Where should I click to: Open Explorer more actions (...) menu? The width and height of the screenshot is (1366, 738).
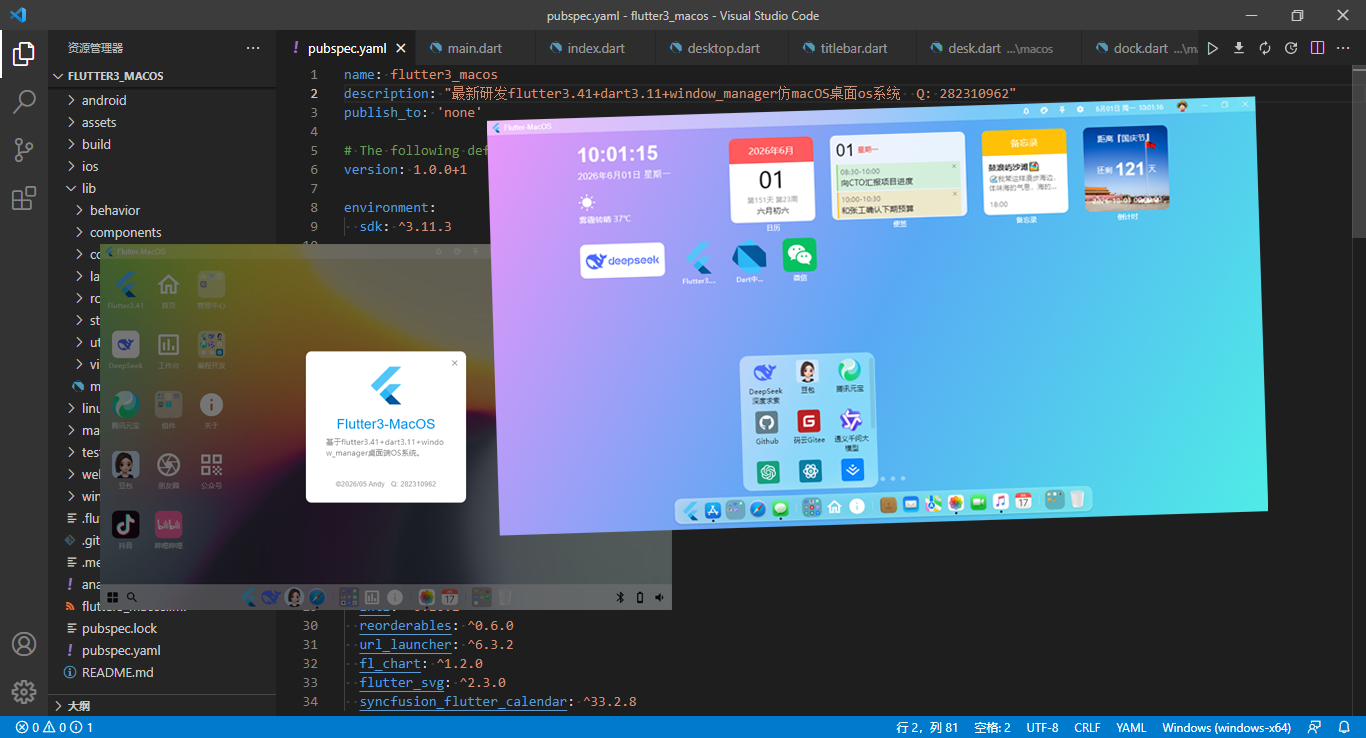click(x=253, y=48)
